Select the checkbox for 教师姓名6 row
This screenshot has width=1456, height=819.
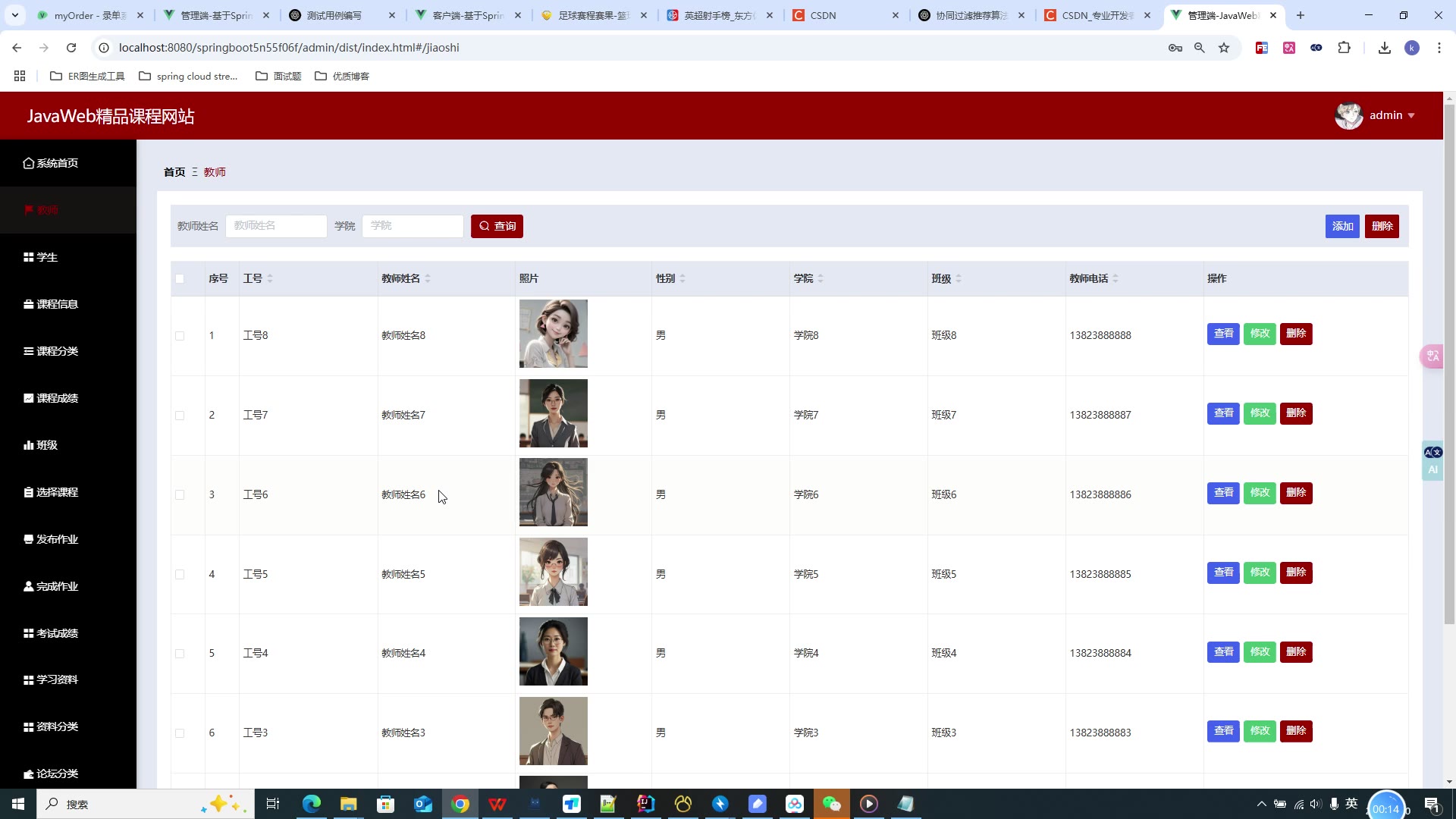[180, 494]
